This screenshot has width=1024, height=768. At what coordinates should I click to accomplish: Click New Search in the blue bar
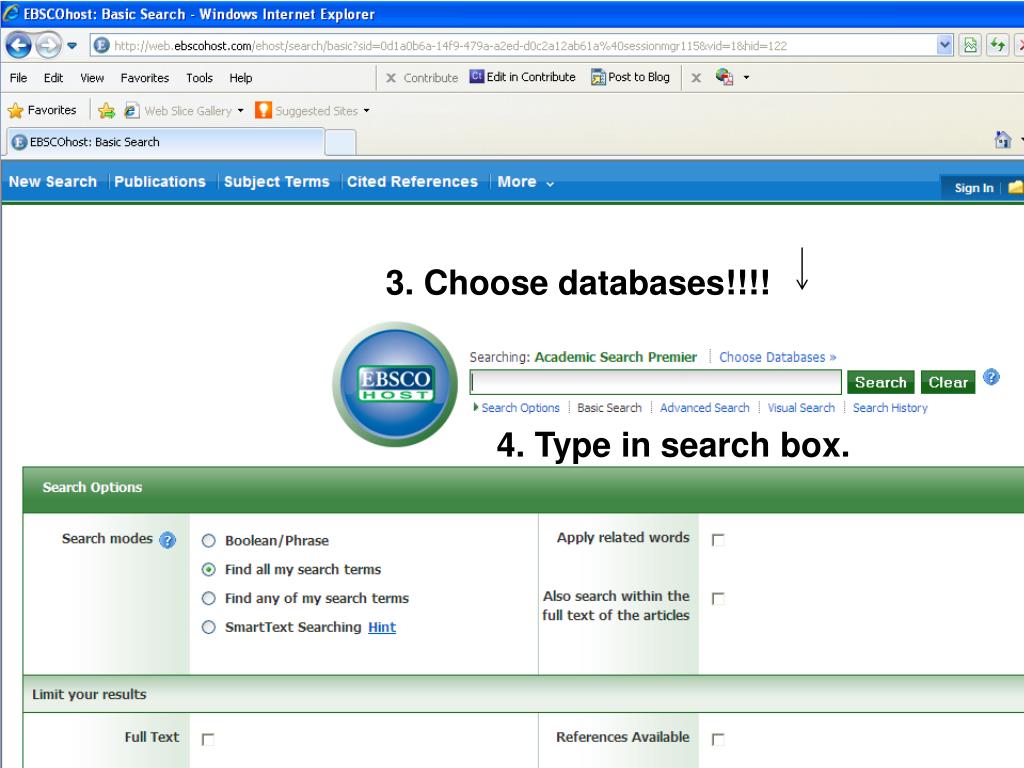tap(53, 182)
